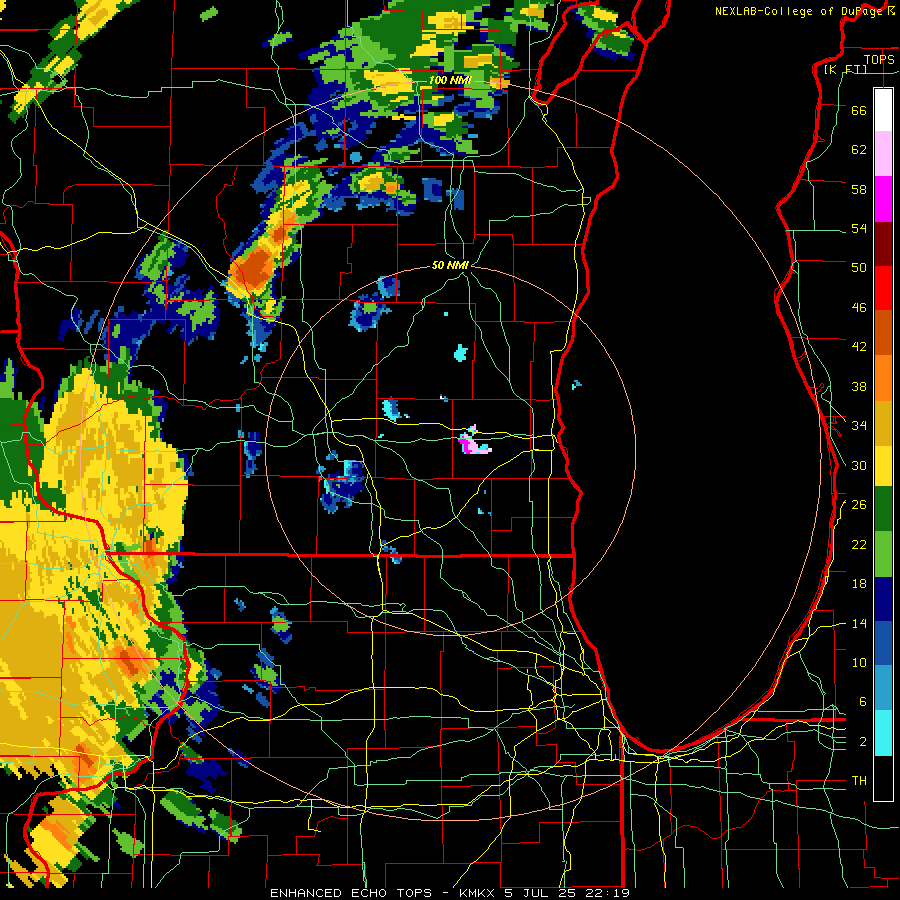Select the light pink legend swatch
This screenshot has height=900, width=900.
pos(883,153)
